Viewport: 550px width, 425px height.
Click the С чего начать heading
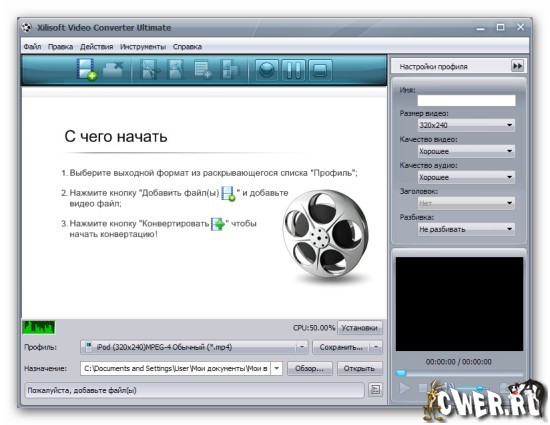(116, 136)
